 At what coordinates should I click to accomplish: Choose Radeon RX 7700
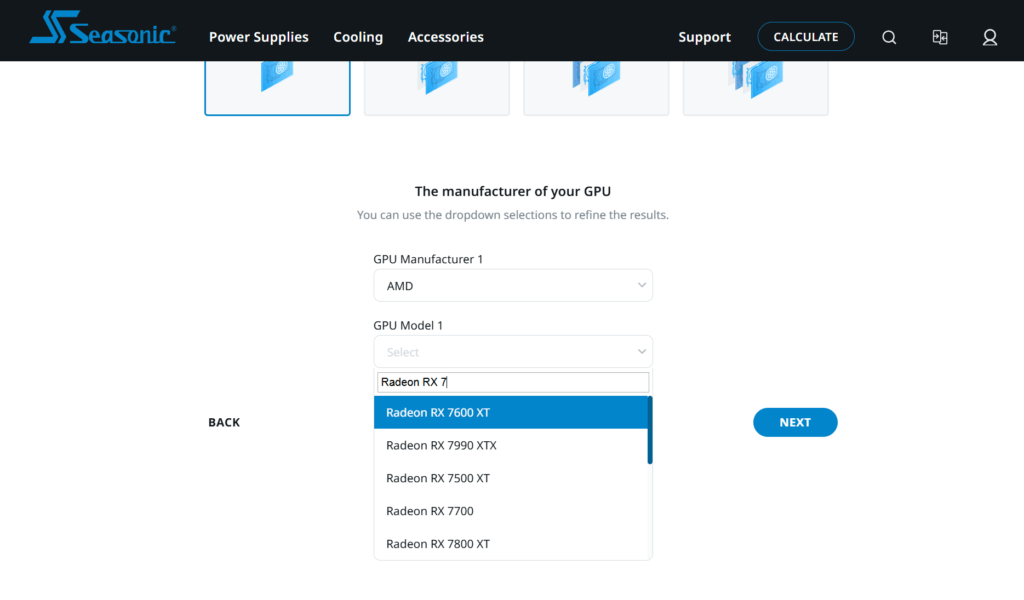pyautogui.click(x=511, y=511)
